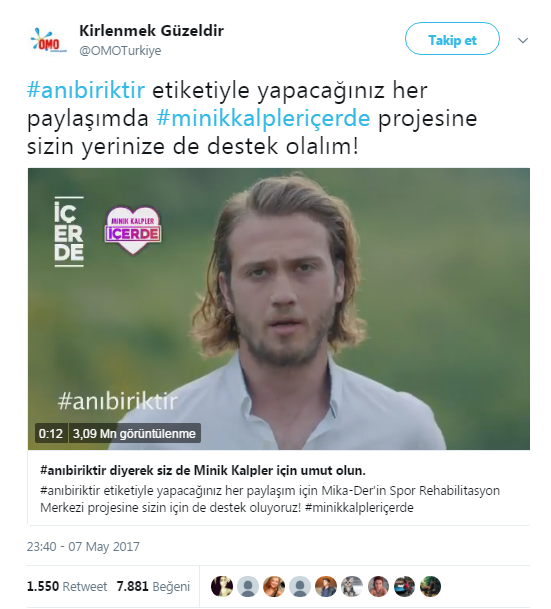Open the #anıbiriktir hashtag in tweet text

86,90
